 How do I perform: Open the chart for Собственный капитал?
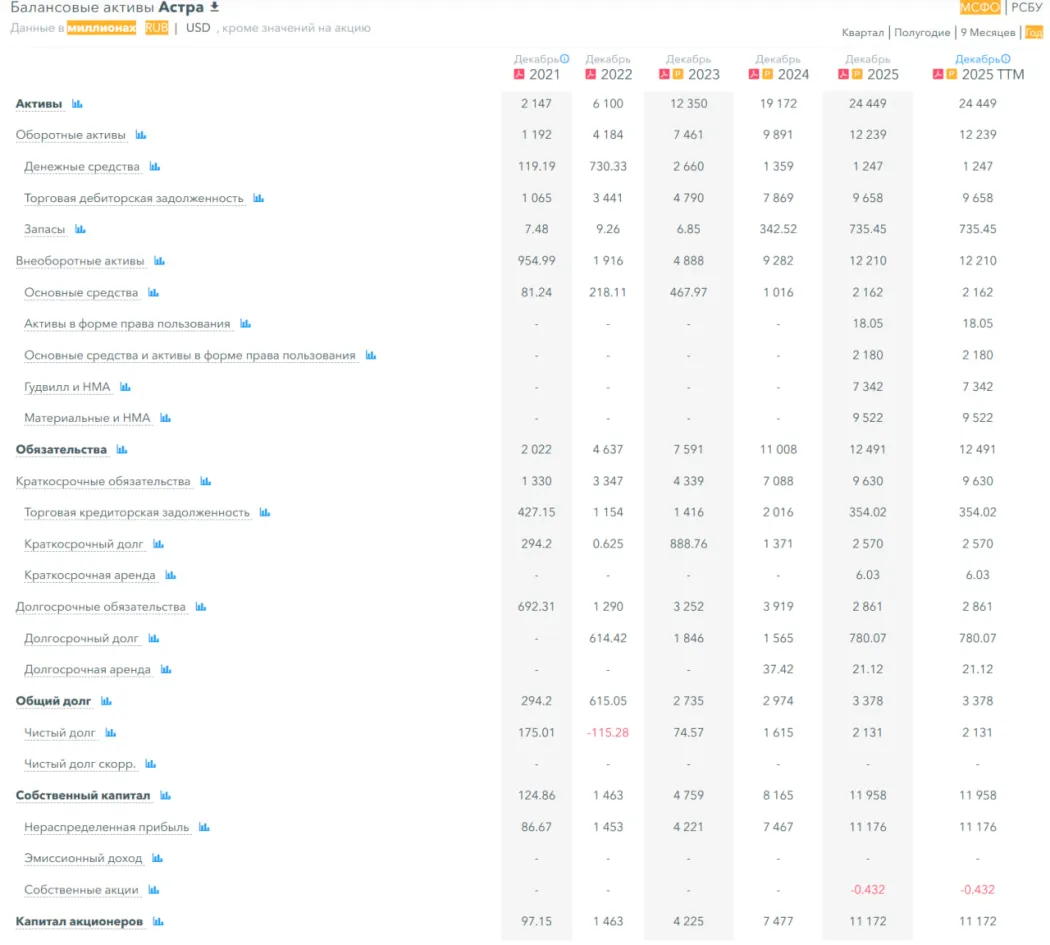click(x=166, y=796)
